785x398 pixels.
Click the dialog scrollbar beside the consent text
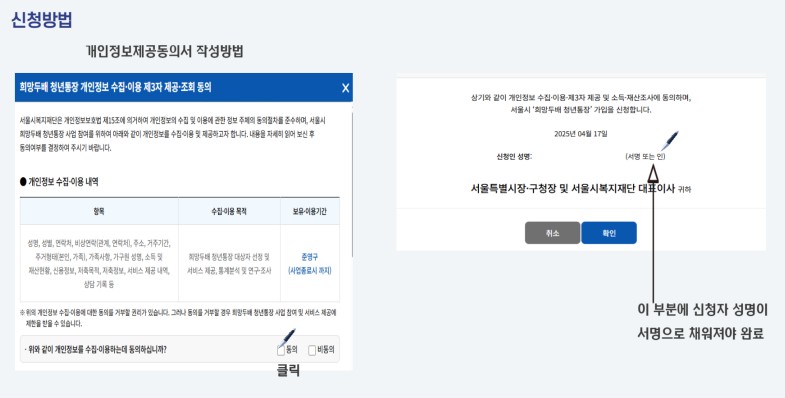click(352, 185)
